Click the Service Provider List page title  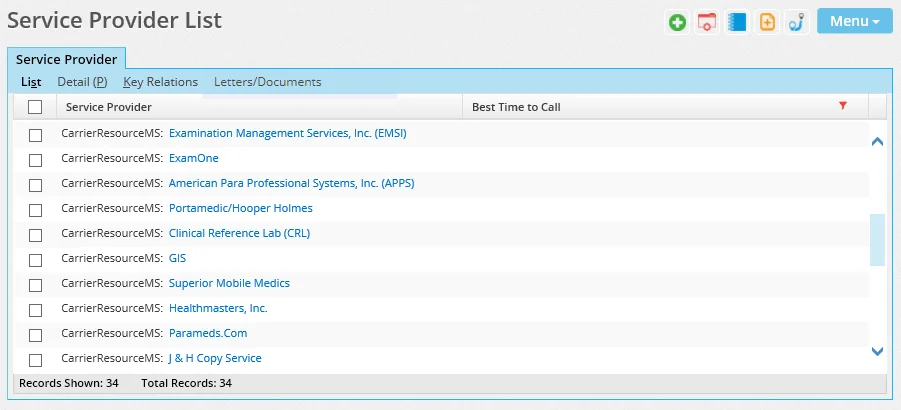pyautogui.click(x=114, y=21)
